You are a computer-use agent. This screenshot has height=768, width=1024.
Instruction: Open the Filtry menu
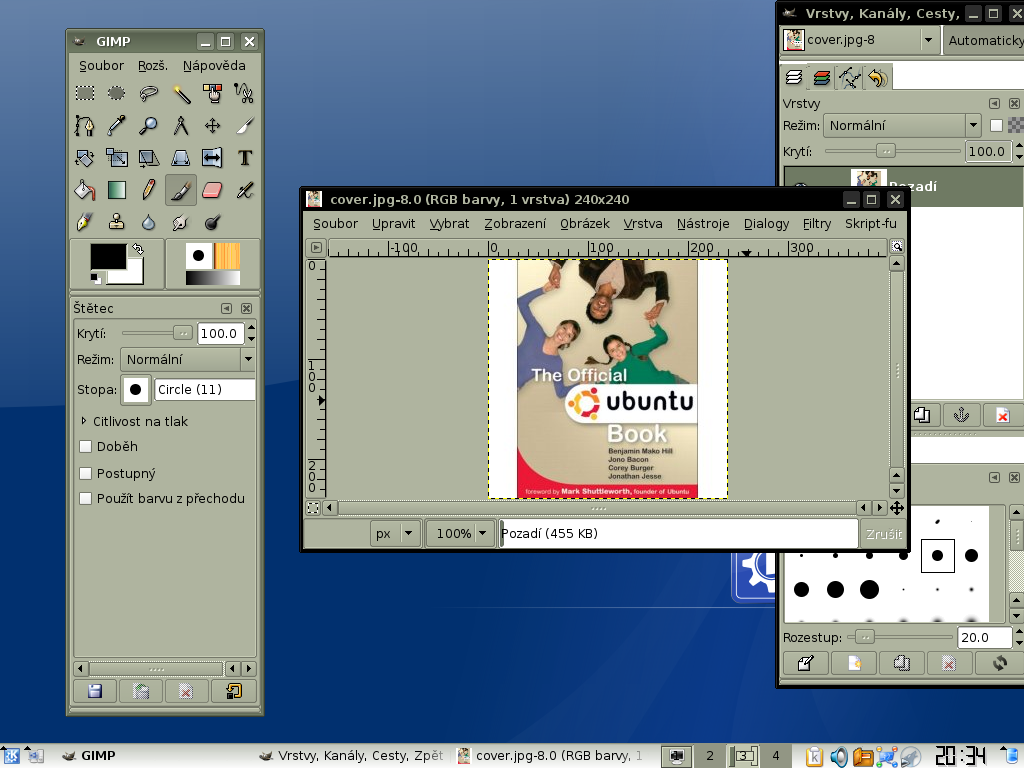816,224
